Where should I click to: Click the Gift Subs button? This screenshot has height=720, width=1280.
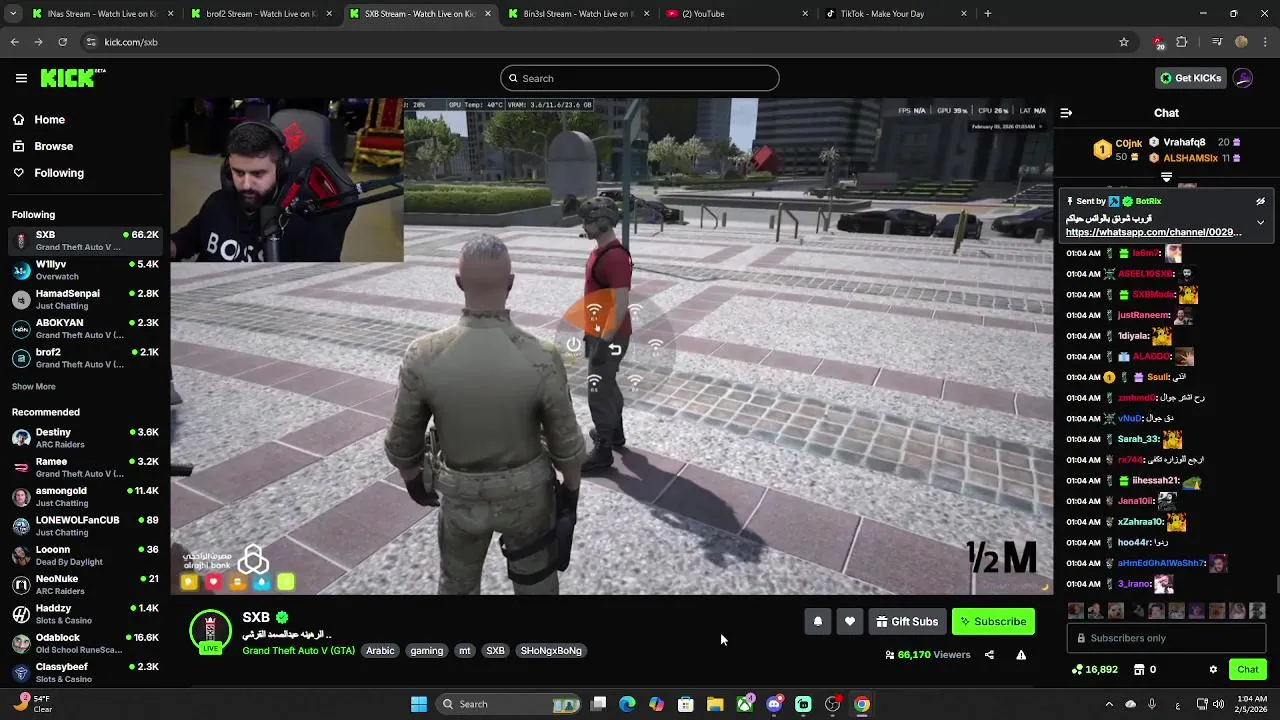coord(907,622)
